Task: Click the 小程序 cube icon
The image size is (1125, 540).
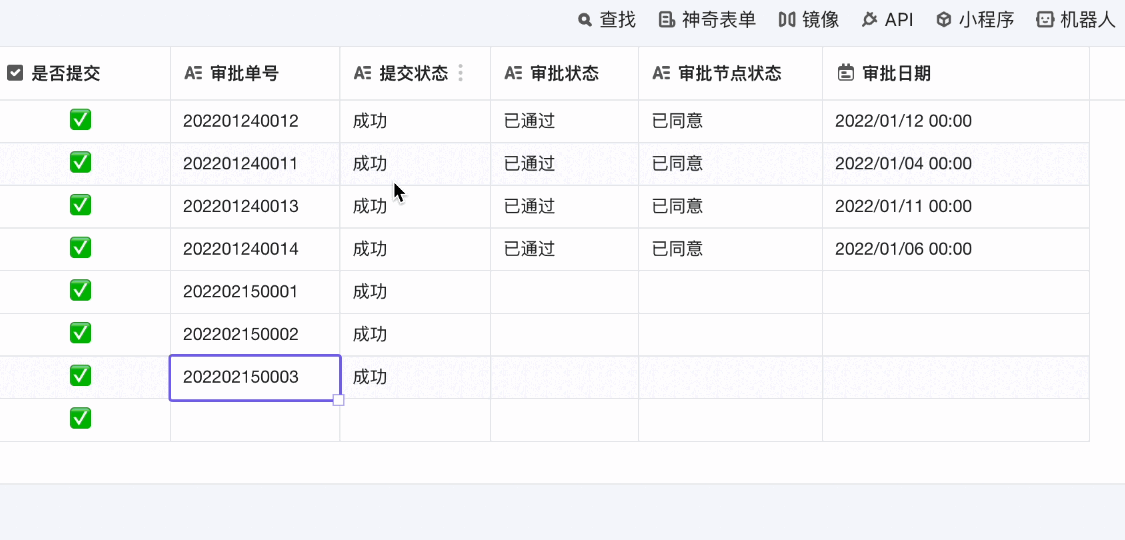Action: point(944,19)
